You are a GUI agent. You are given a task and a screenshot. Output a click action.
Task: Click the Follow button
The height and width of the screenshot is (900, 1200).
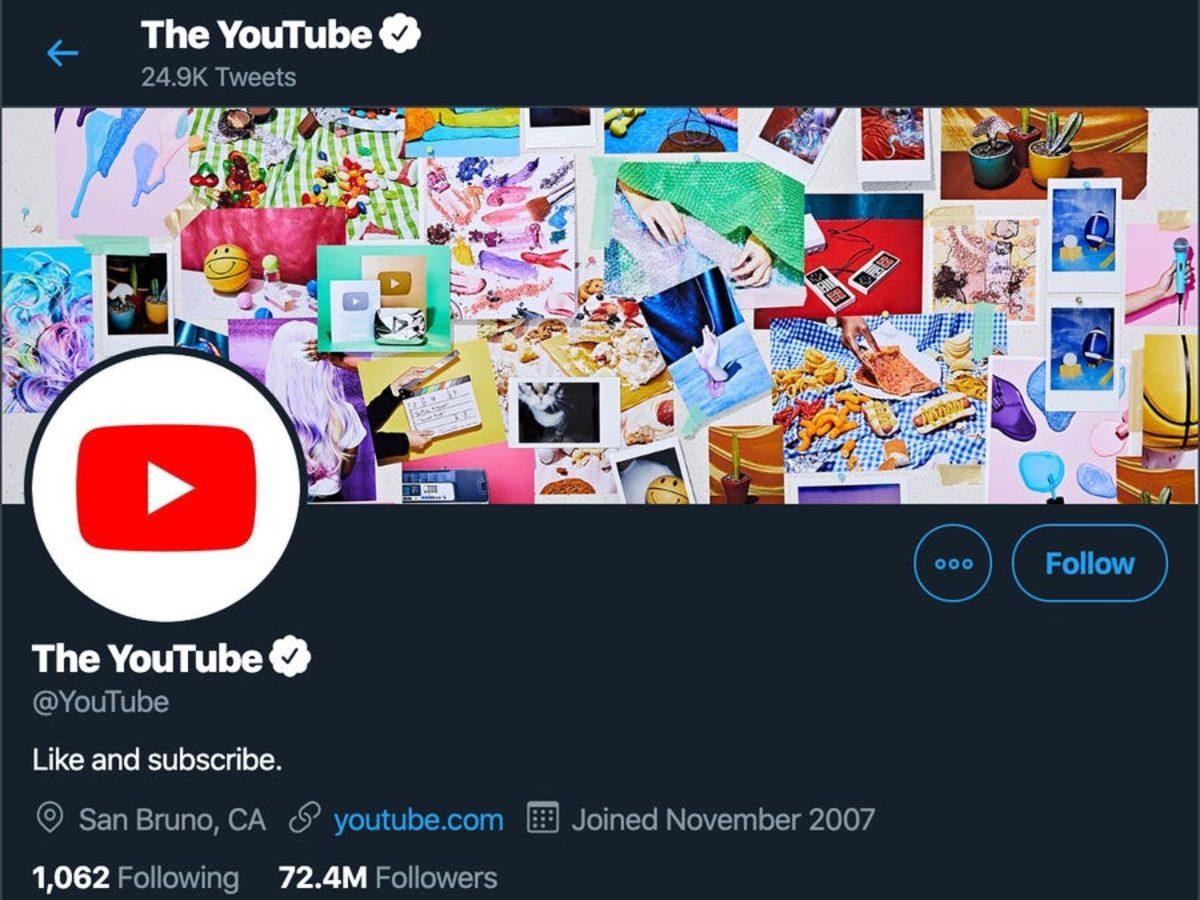point(1089,563)
